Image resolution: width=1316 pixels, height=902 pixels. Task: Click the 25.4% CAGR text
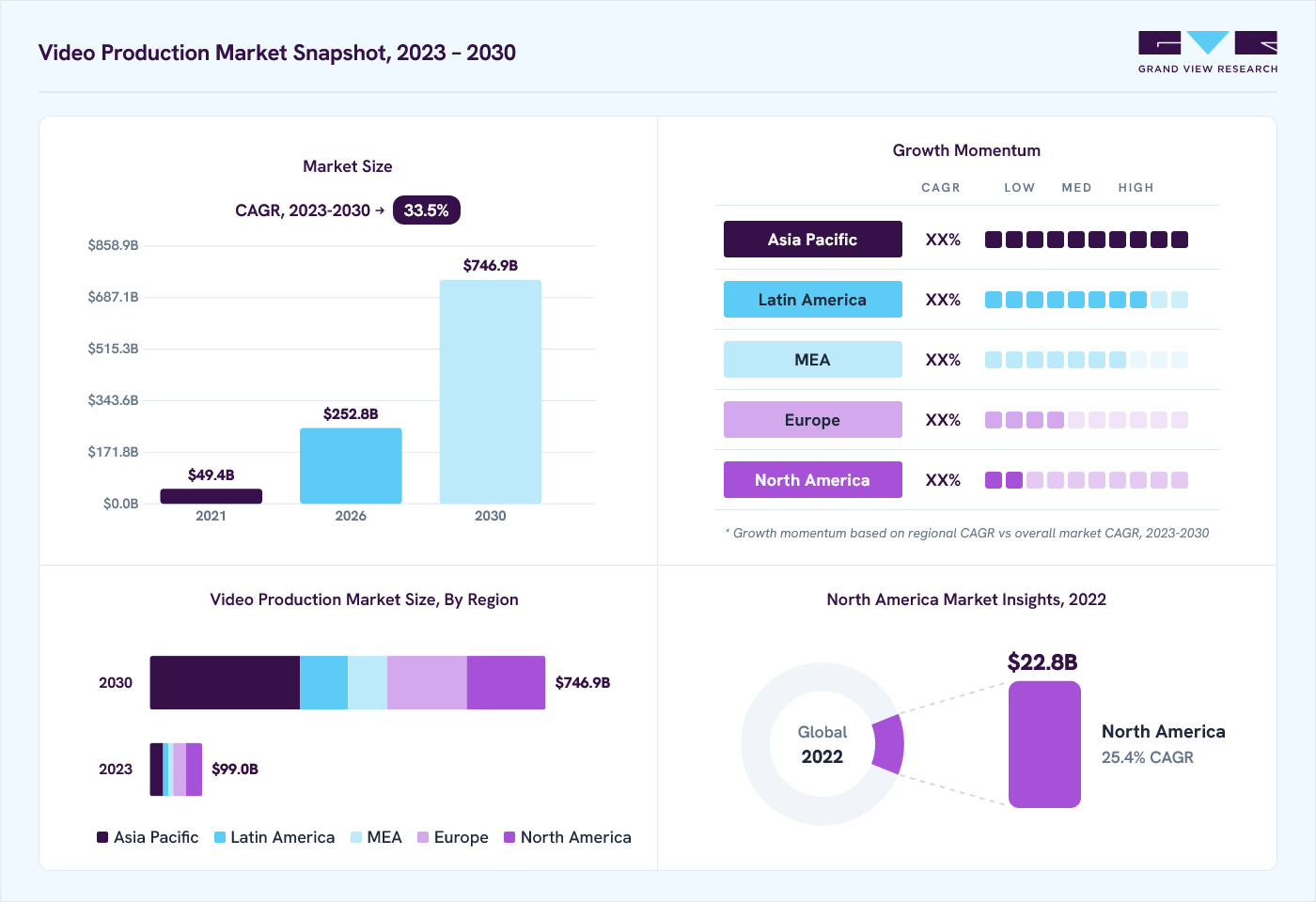1148,757
